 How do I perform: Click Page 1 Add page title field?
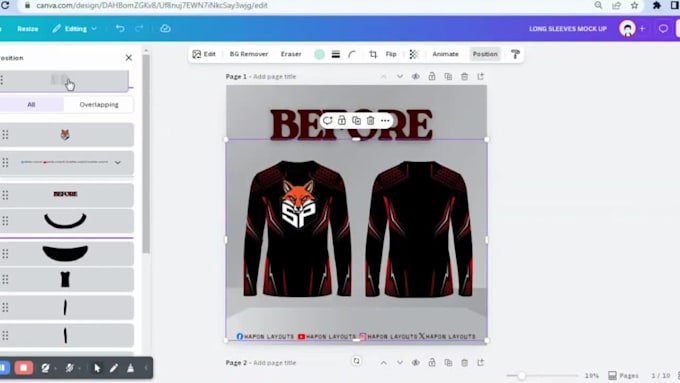tap(275, 77)
